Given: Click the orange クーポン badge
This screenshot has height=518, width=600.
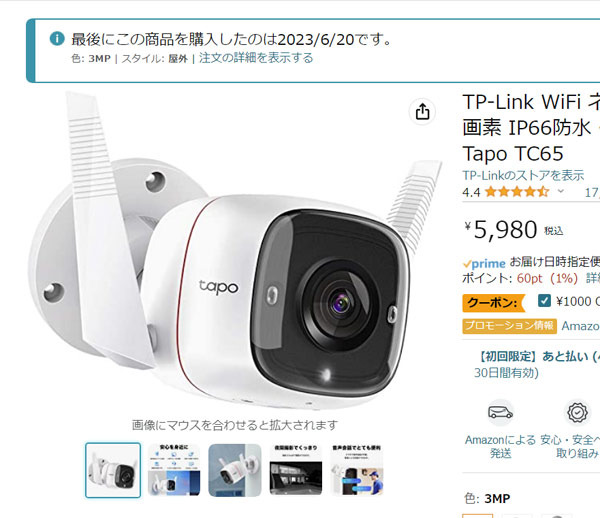Looking at the screenshot, I should pyautogui.click(x=493, y=303).
